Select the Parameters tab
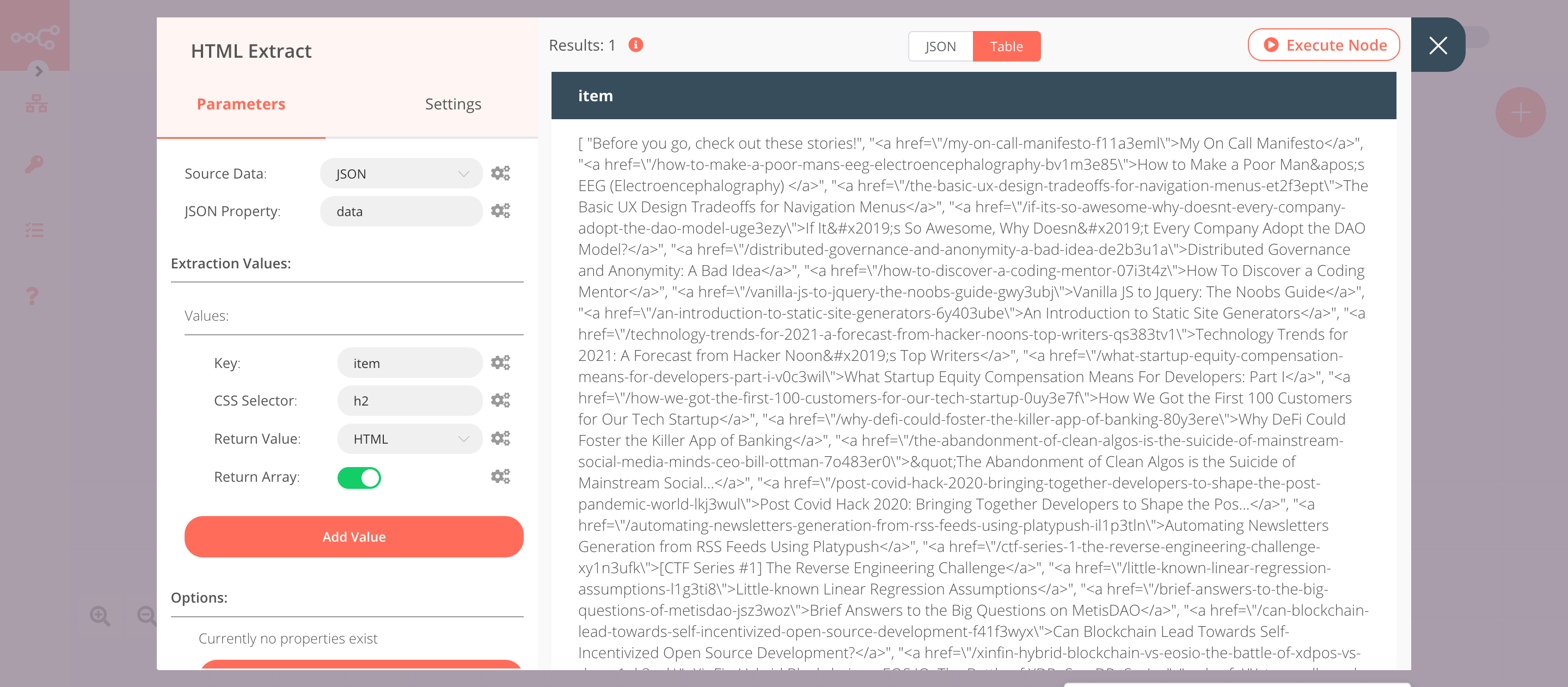Image resolution: width=1568 pixels, height=687 pixels. pos(241,103)
